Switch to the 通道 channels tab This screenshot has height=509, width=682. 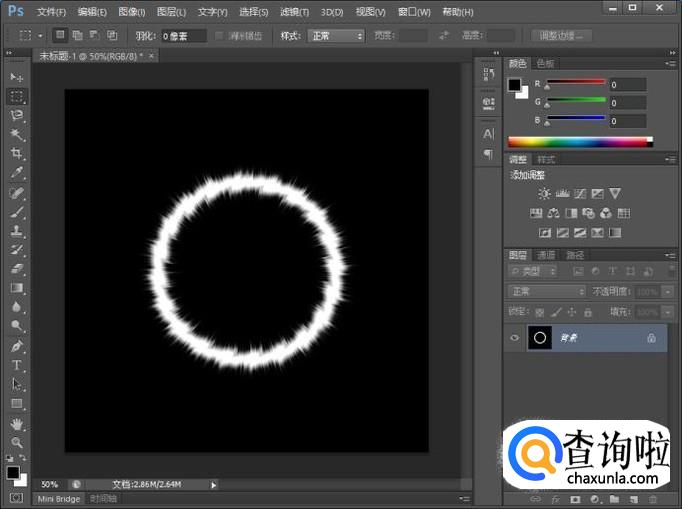click(547, 255)
